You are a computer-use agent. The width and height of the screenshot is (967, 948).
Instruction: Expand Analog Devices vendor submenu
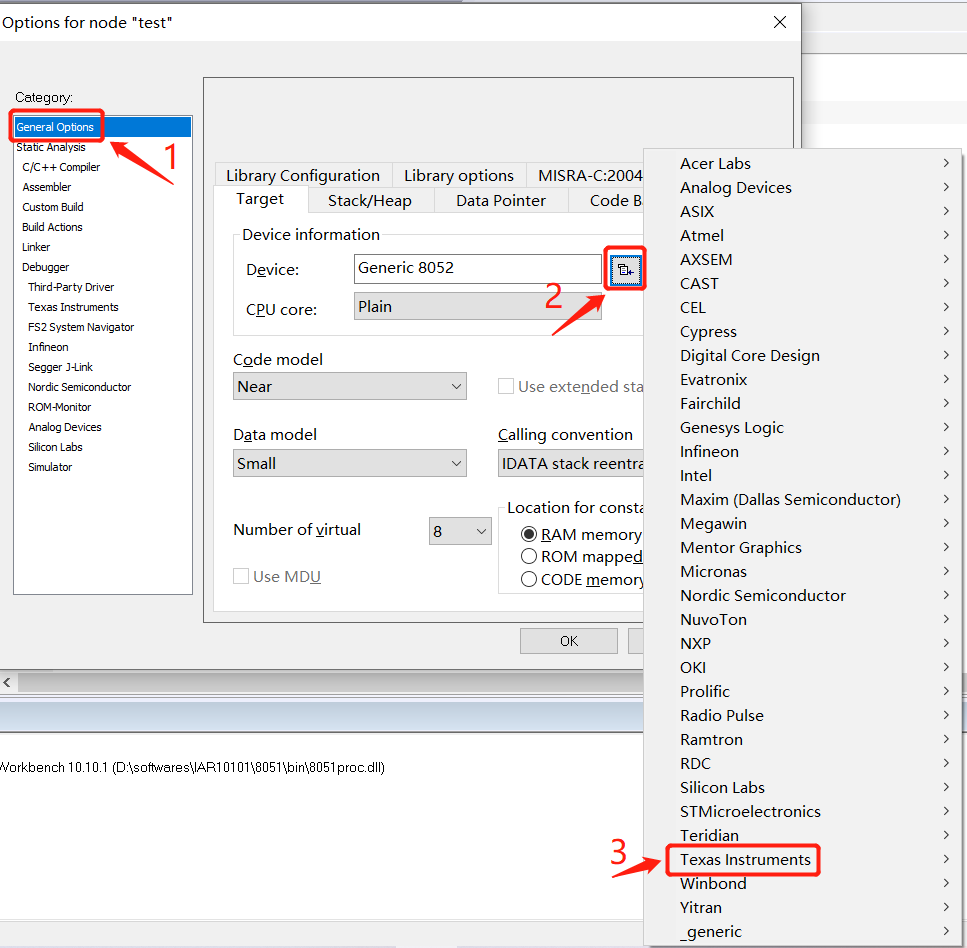pos(802,188)
